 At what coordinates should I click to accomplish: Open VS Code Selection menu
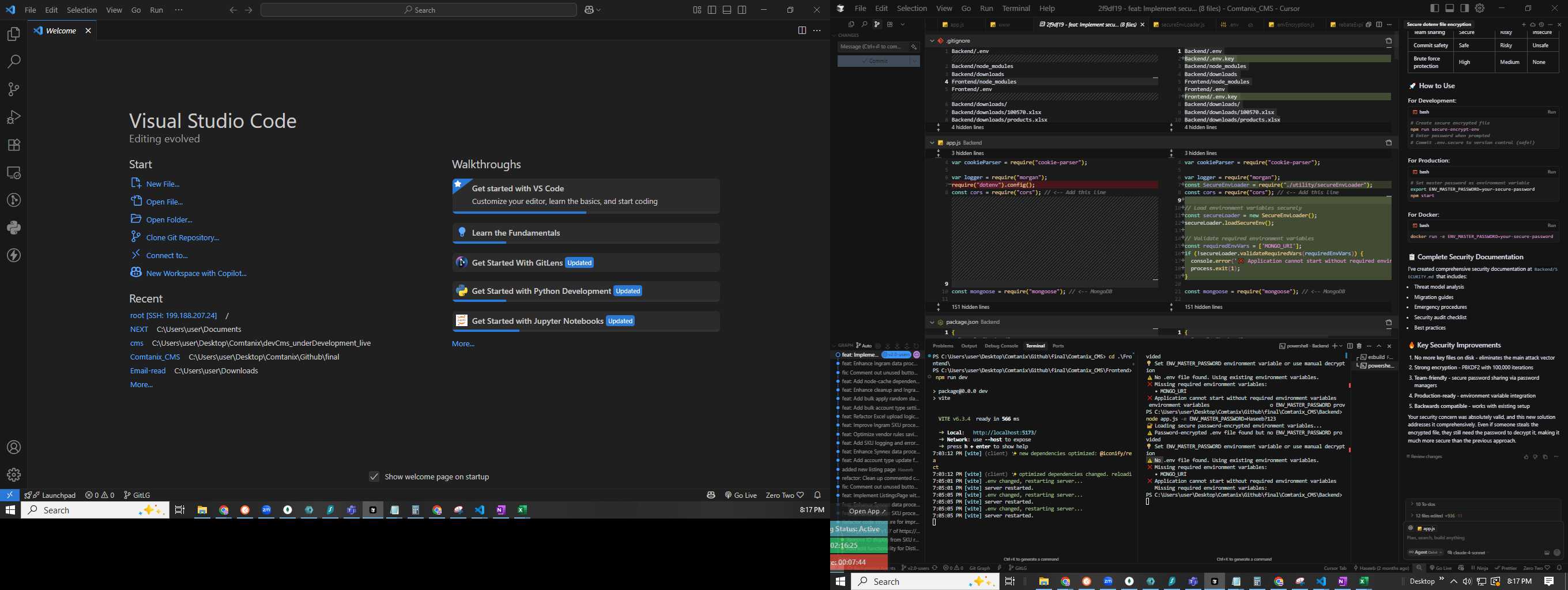[x=81, y=10]
